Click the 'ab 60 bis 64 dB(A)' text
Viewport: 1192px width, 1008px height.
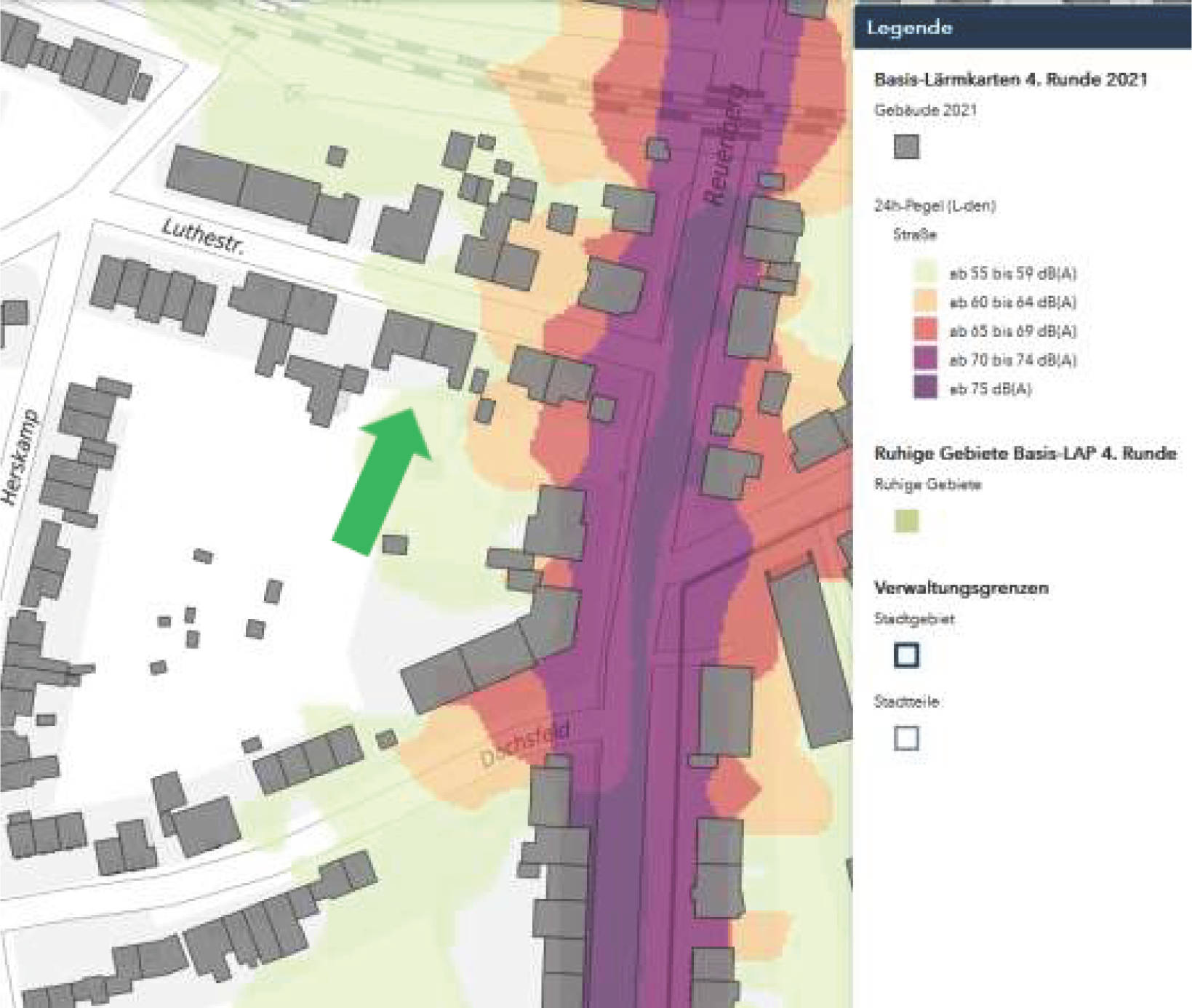point(1013,302)
